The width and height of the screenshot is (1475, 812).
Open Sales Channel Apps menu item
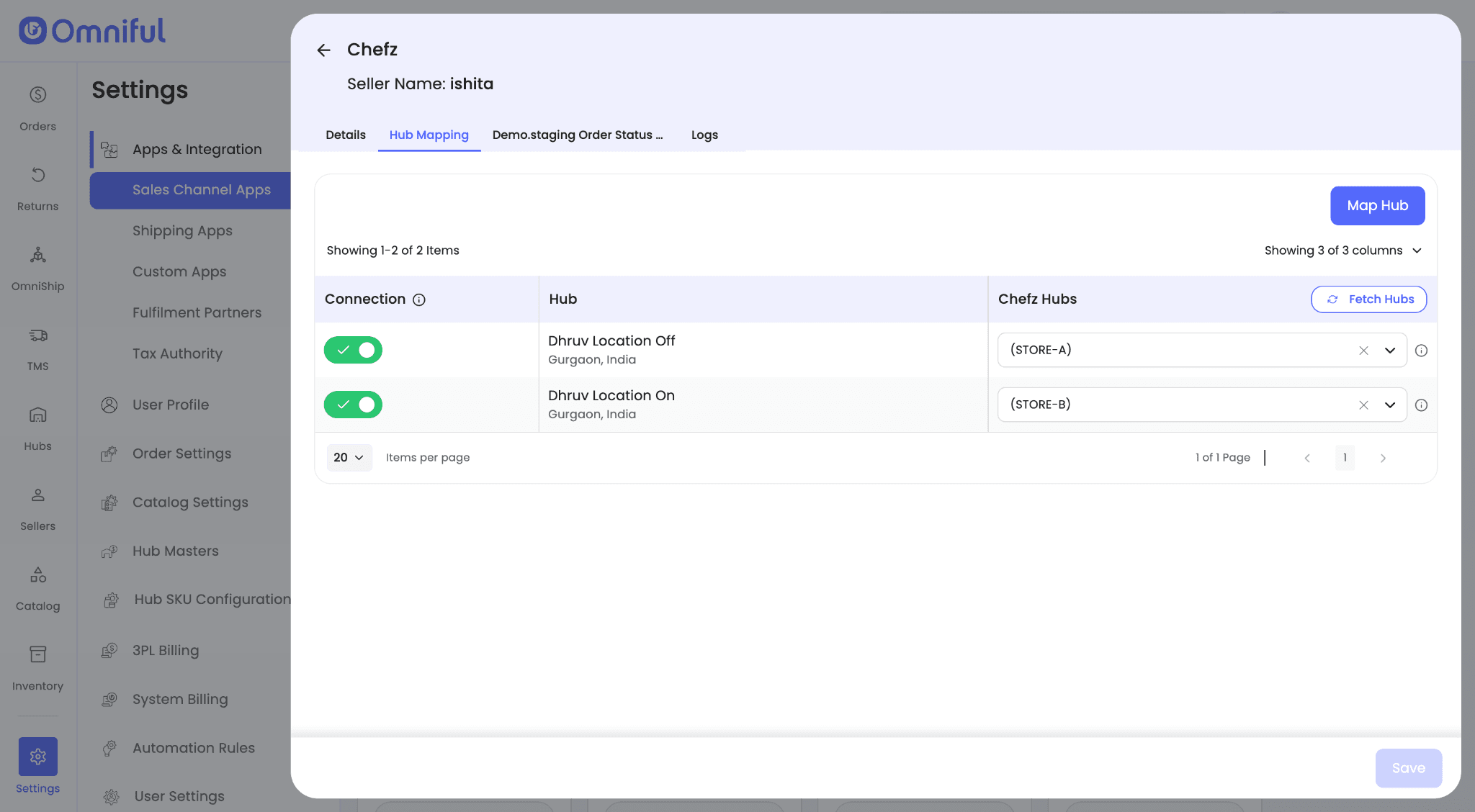pyautogui.click(x=191, y=190)
